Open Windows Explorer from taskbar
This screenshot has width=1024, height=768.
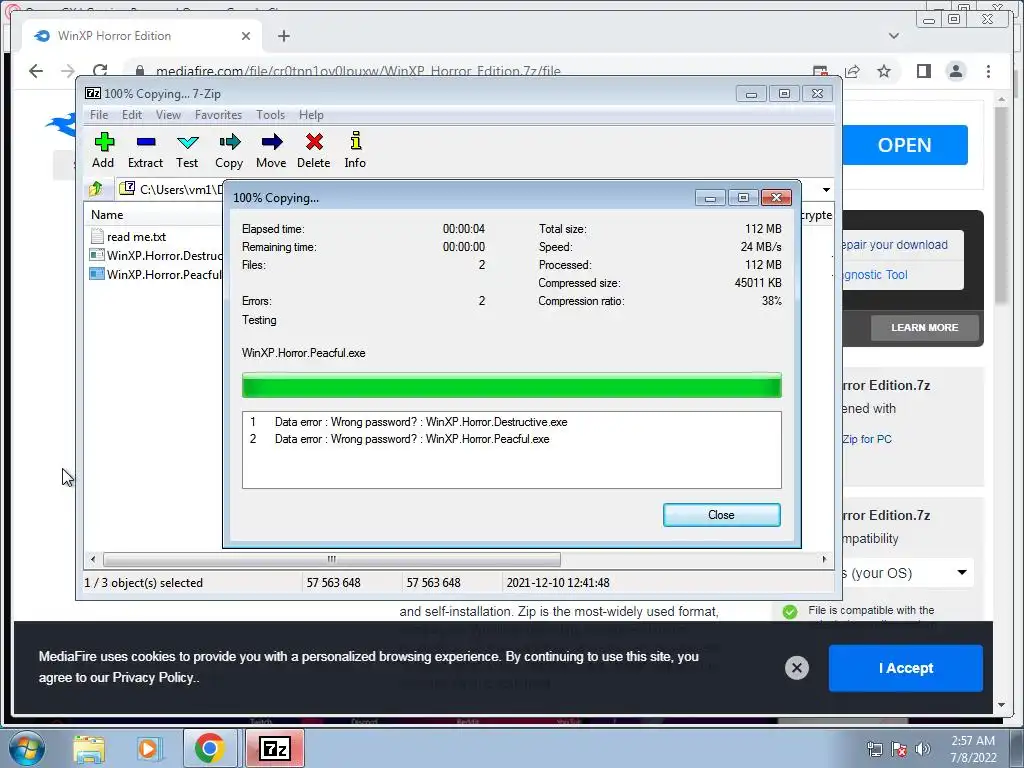(89, 748)
